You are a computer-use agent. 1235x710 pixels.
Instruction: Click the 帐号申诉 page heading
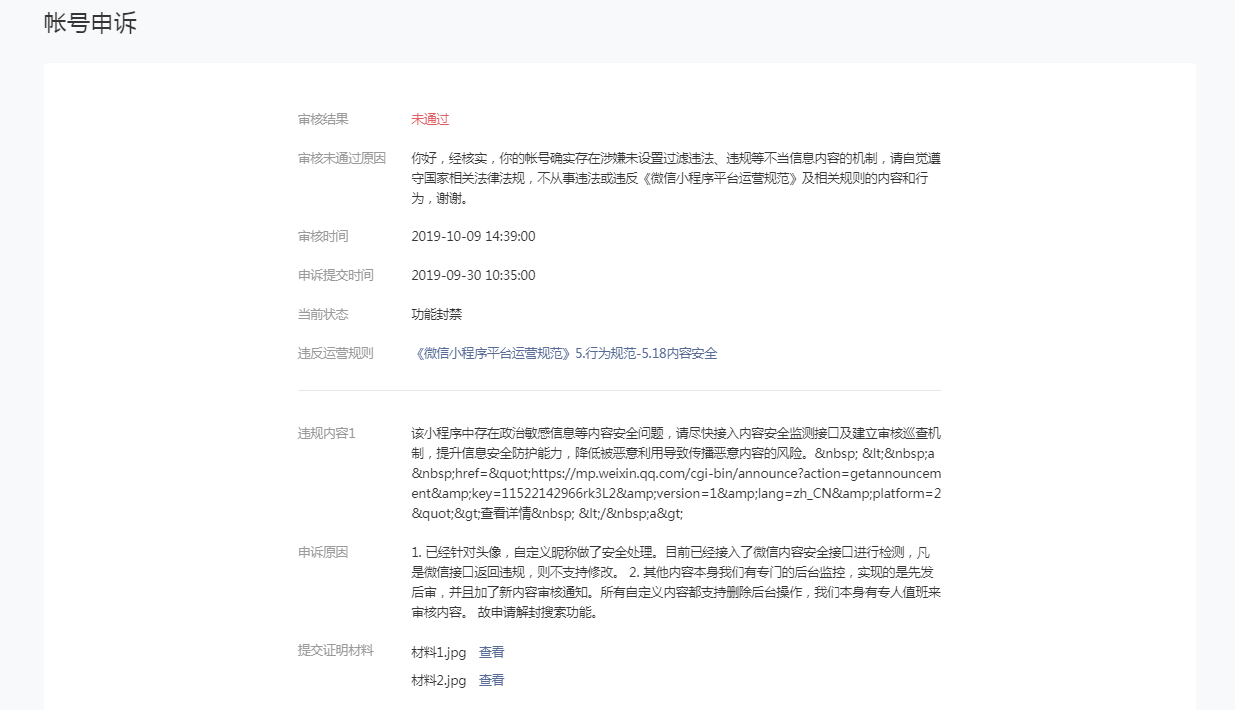[90, 24]
